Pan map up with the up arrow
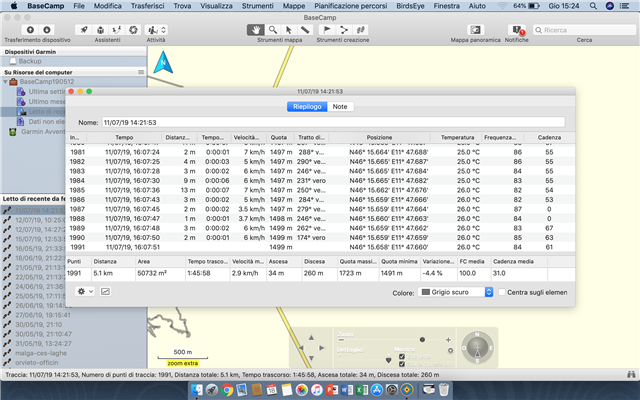Screen dimensions: 640x400 (x=311, y=338)
